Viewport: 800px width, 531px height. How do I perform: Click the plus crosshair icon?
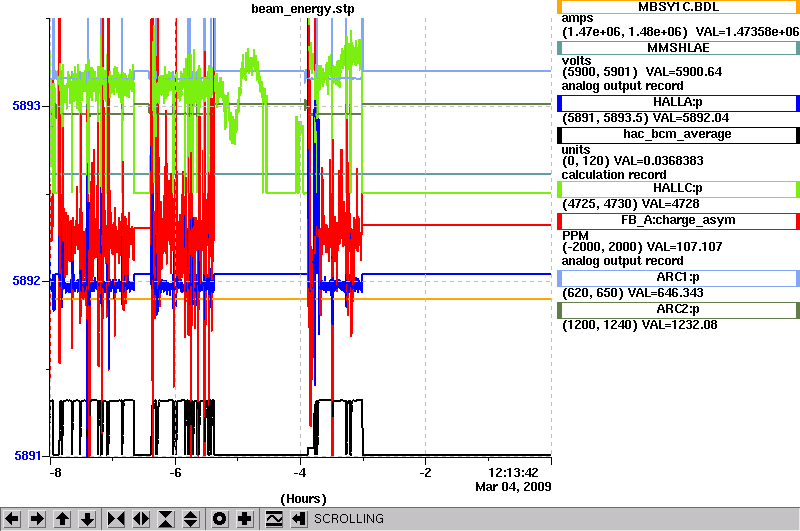click(245, 519)
